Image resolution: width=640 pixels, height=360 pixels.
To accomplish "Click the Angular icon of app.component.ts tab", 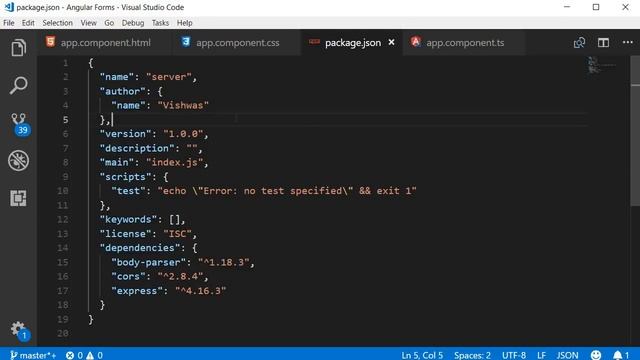I will click(x=416, y=41).
